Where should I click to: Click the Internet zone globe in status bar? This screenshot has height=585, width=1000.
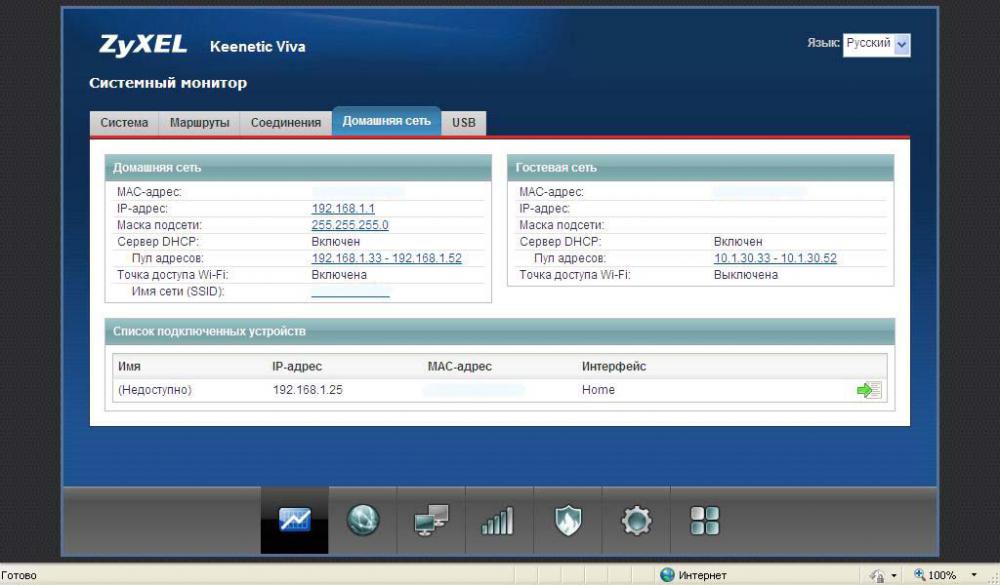point(667,575)
